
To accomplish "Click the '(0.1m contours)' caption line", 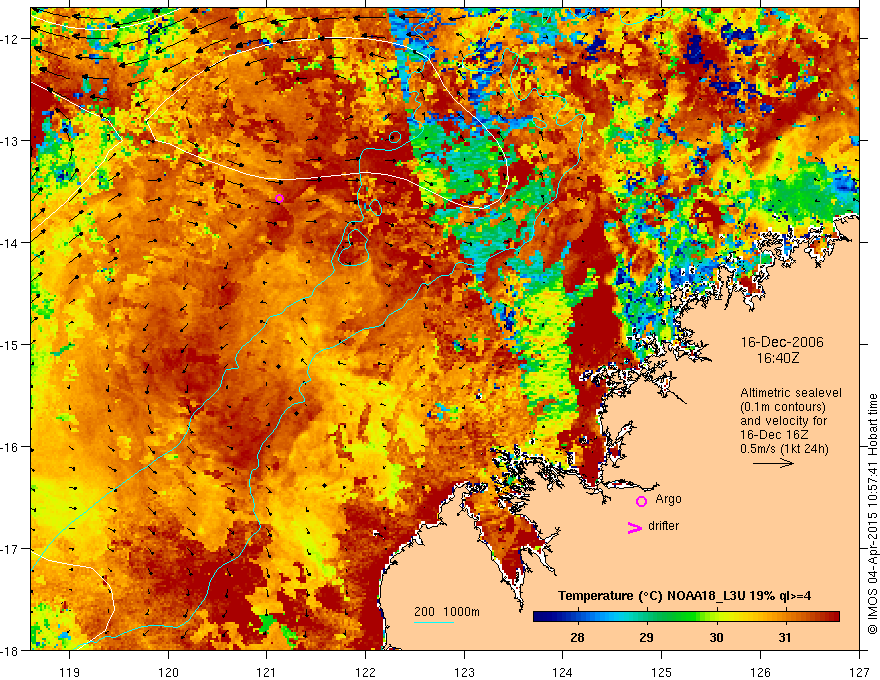I will (783, 407).
